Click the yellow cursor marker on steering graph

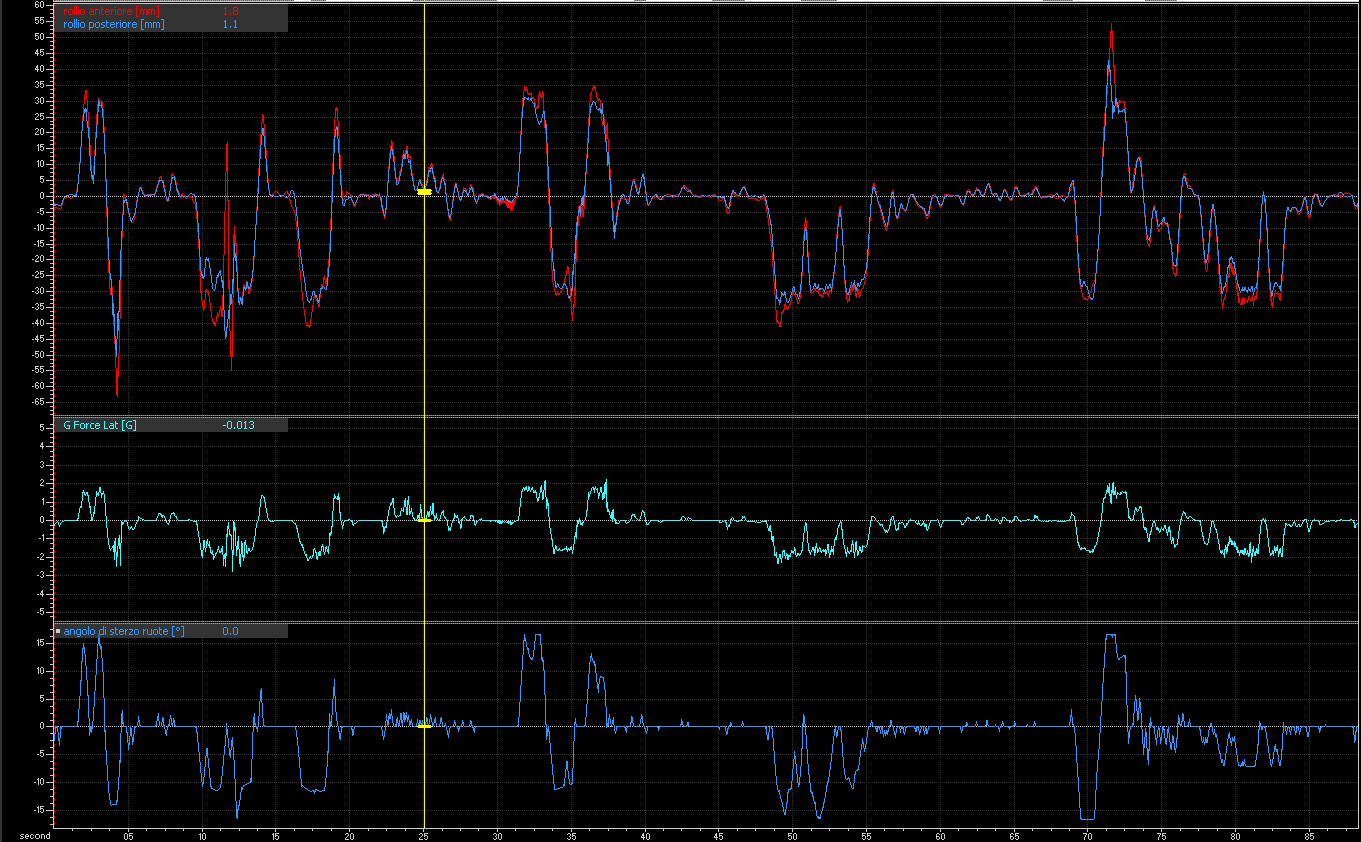(424, 726)
